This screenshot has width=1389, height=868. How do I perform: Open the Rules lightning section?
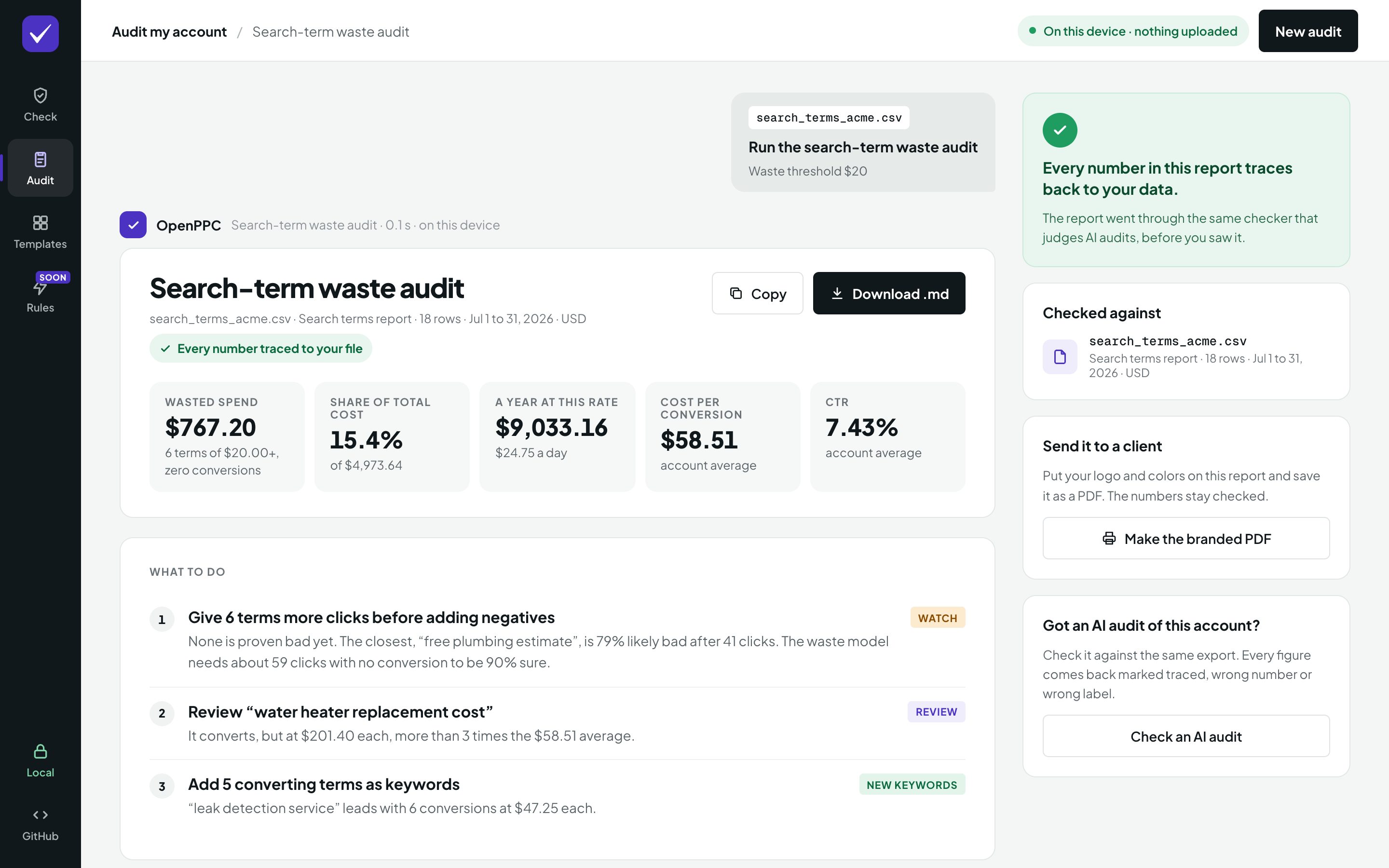coord(40,295)
